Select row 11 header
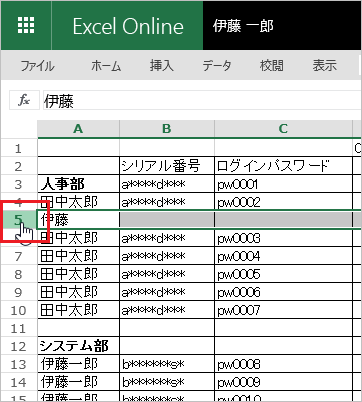 pyautogui.click(x=19, y=328)
